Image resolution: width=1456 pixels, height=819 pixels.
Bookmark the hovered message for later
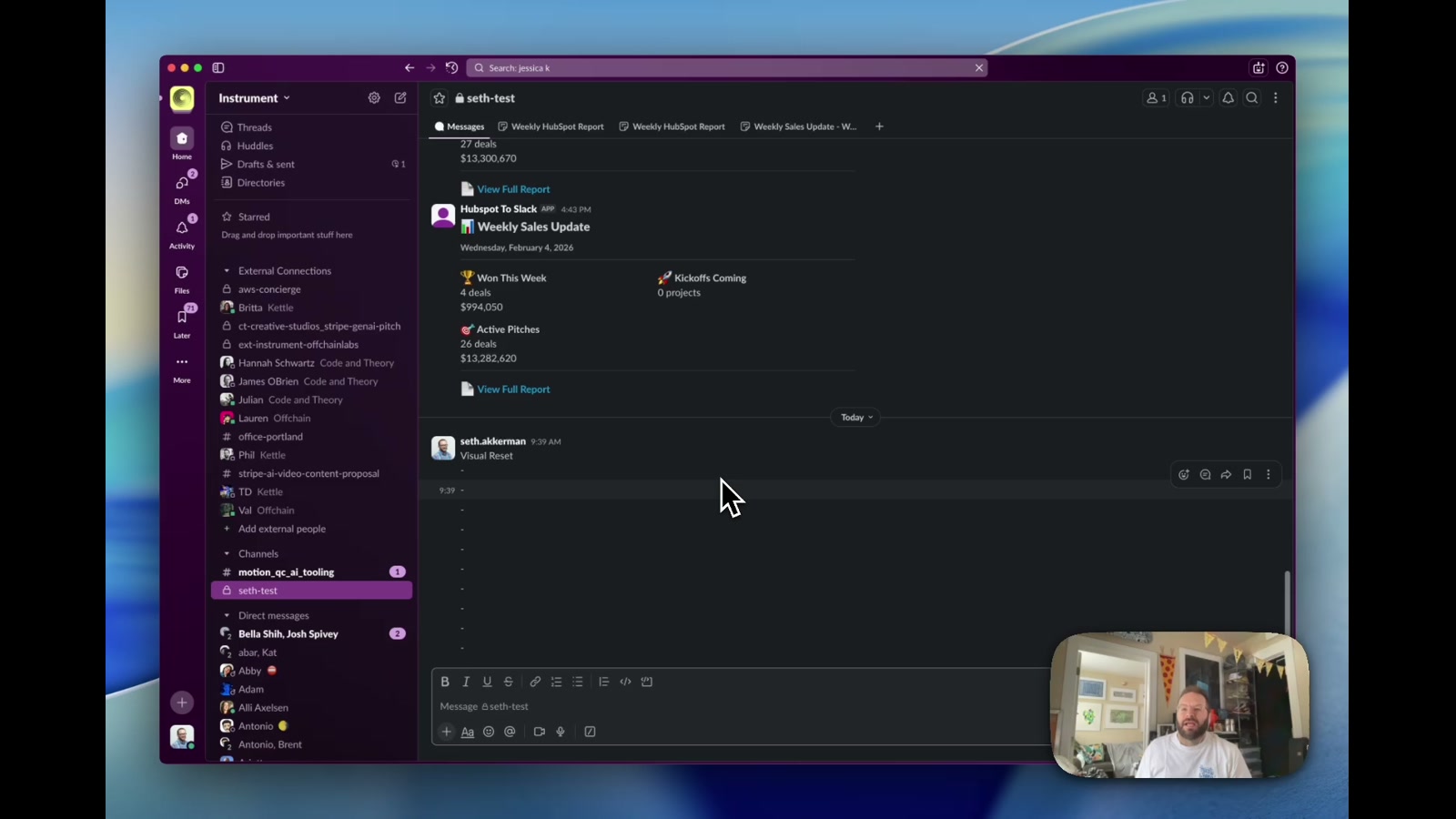coord(1248,474)
